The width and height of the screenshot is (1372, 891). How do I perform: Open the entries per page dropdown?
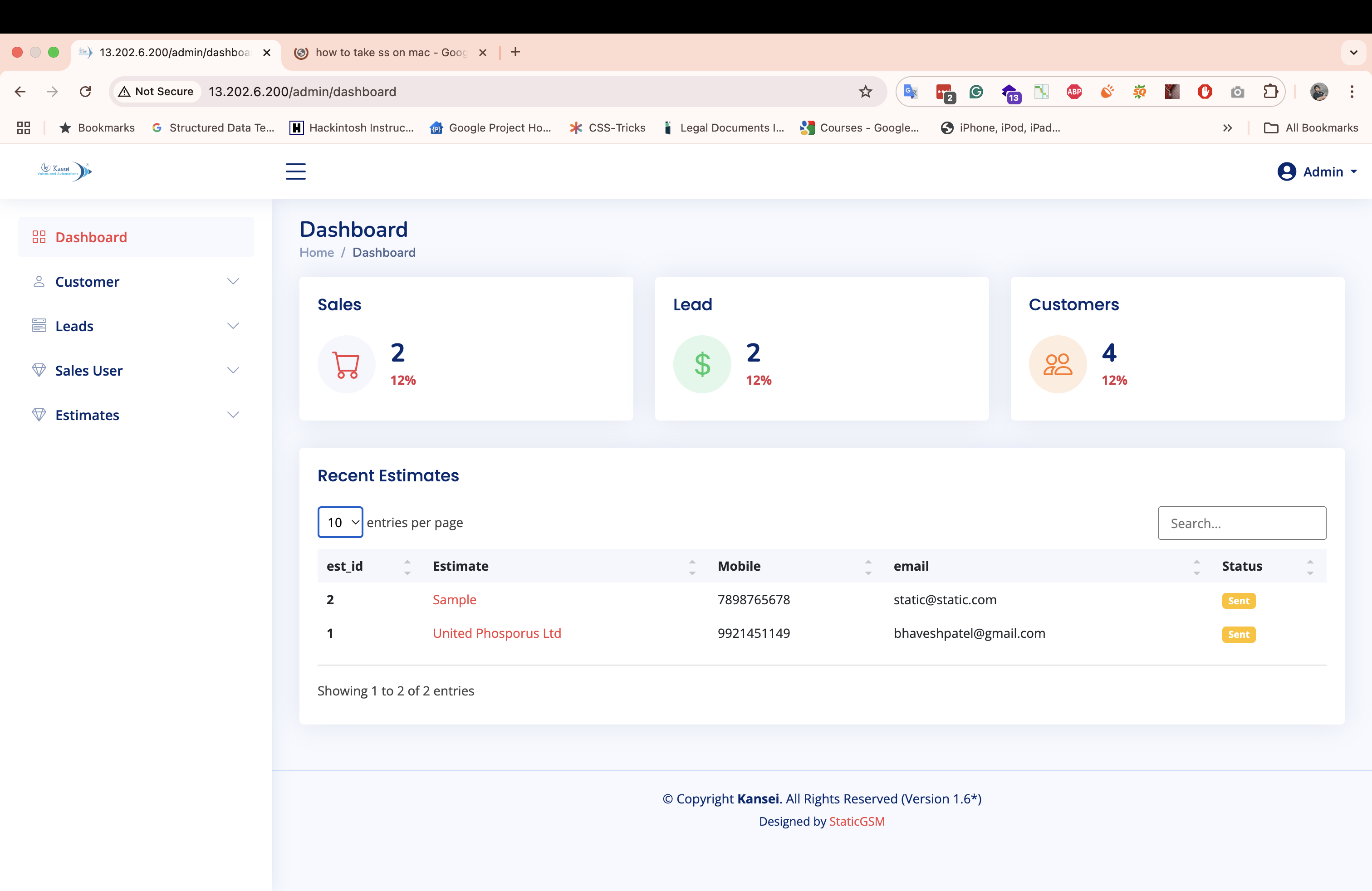340,522
